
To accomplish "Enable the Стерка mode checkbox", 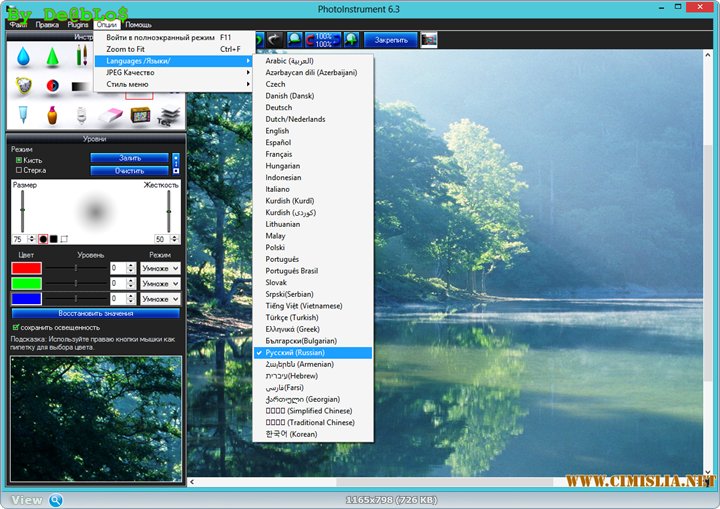I will [x=19, y=170].
